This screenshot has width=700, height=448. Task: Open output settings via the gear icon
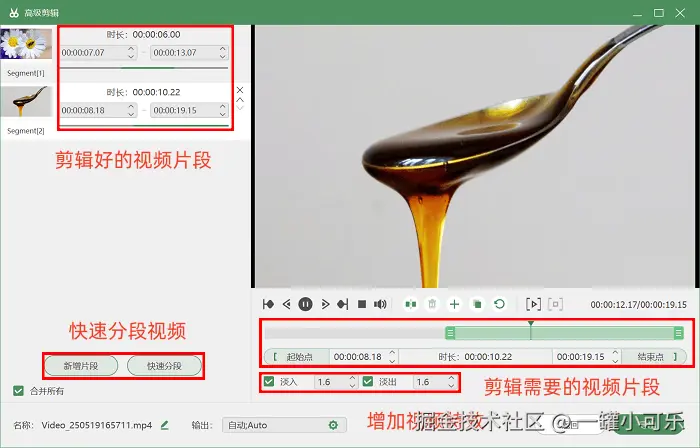(333, 425)
